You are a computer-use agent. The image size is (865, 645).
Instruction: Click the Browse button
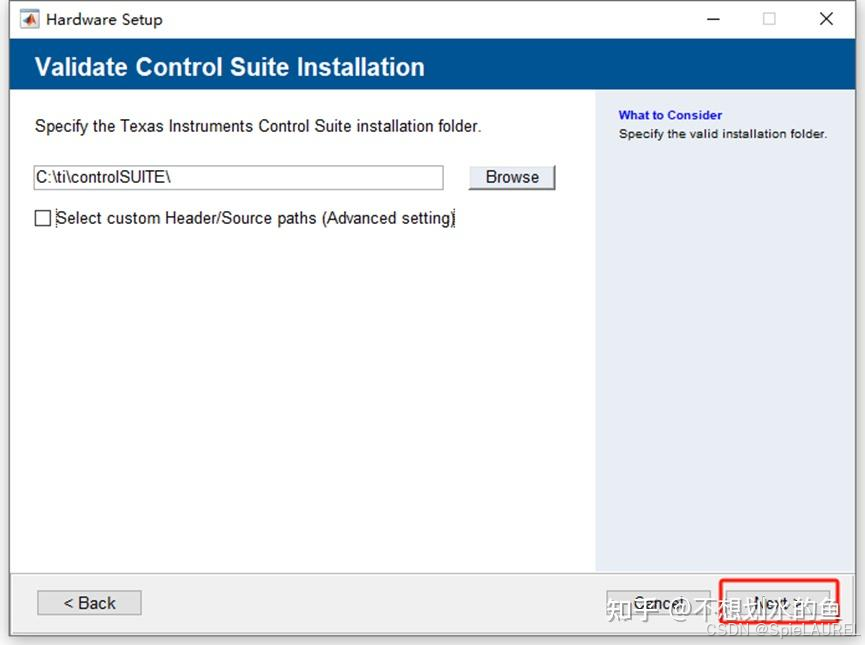pyautogui.click(x=512, y=177)
